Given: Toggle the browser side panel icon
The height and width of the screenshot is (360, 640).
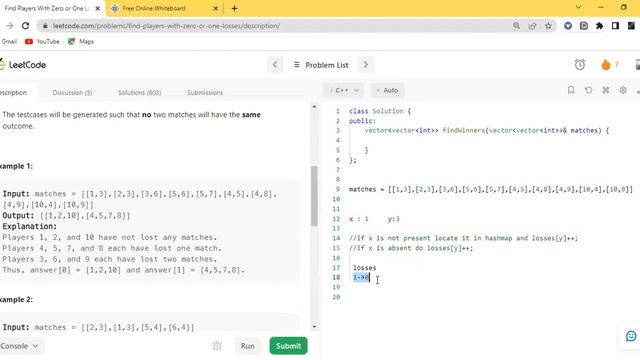Looking at the screenshot, I should pos(616,26).
